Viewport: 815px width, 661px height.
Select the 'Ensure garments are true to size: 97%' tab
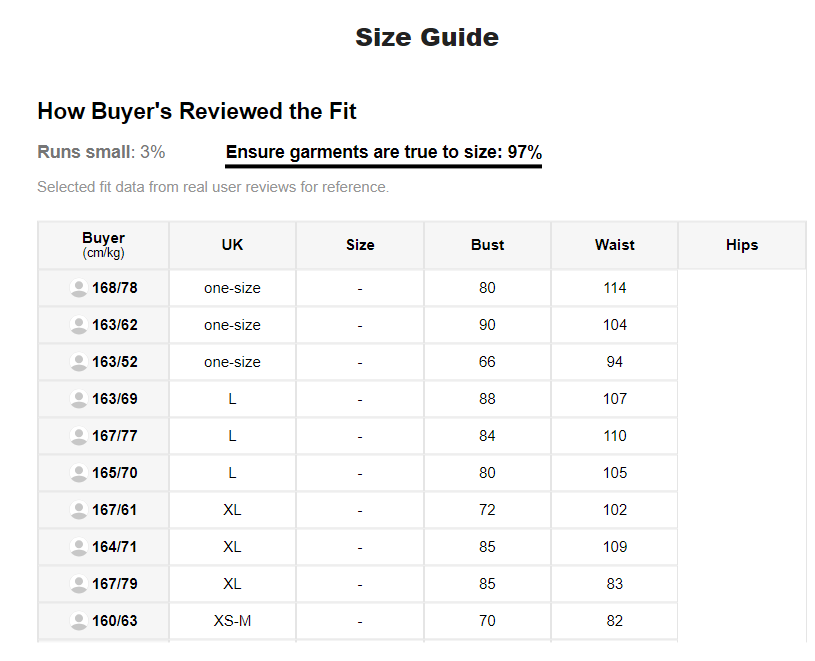click(x=383, y=153)
